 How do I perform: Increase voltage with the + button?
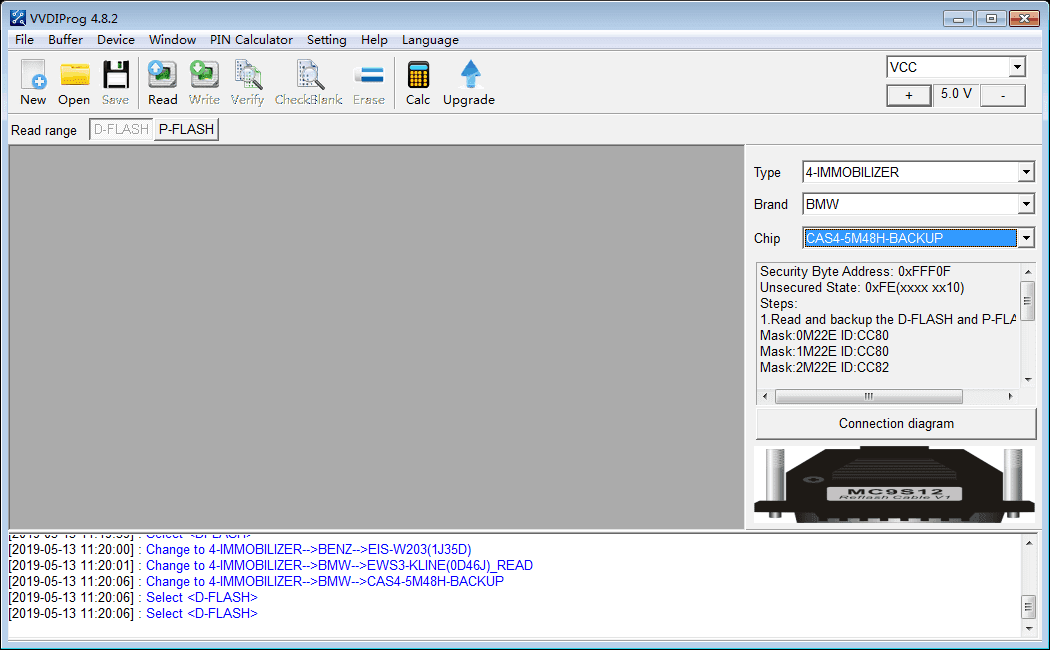click(x=909, y=96)
